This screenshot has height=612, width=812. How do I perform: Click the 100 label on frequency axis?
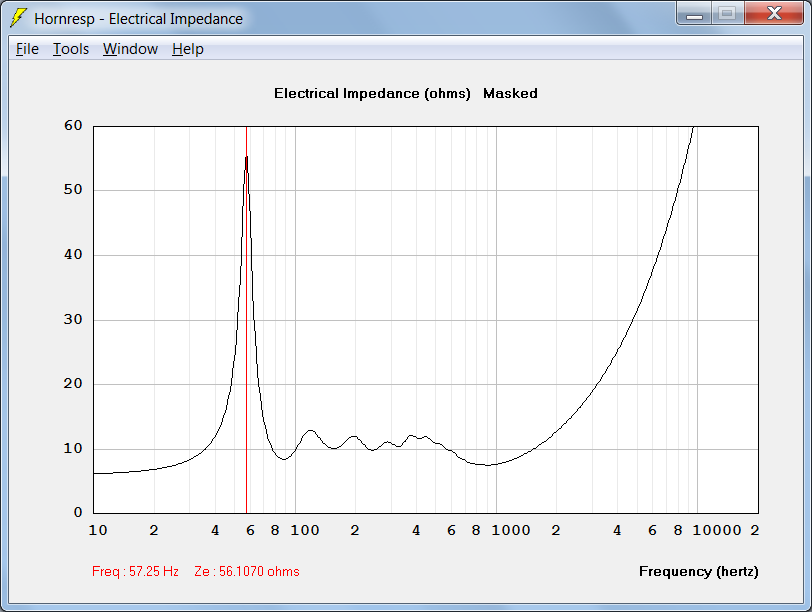pos(304,530)
